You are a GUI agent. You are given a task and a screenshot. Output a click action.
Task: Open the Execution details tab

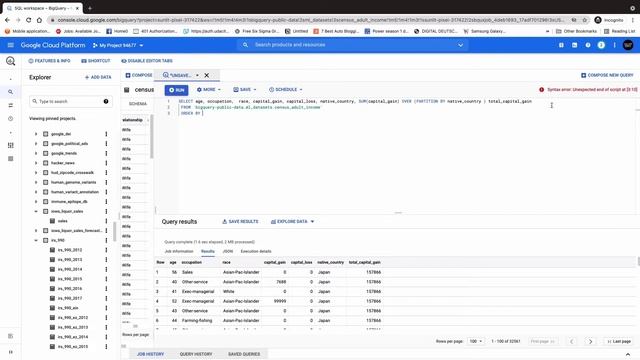click(x=256, y=251)
